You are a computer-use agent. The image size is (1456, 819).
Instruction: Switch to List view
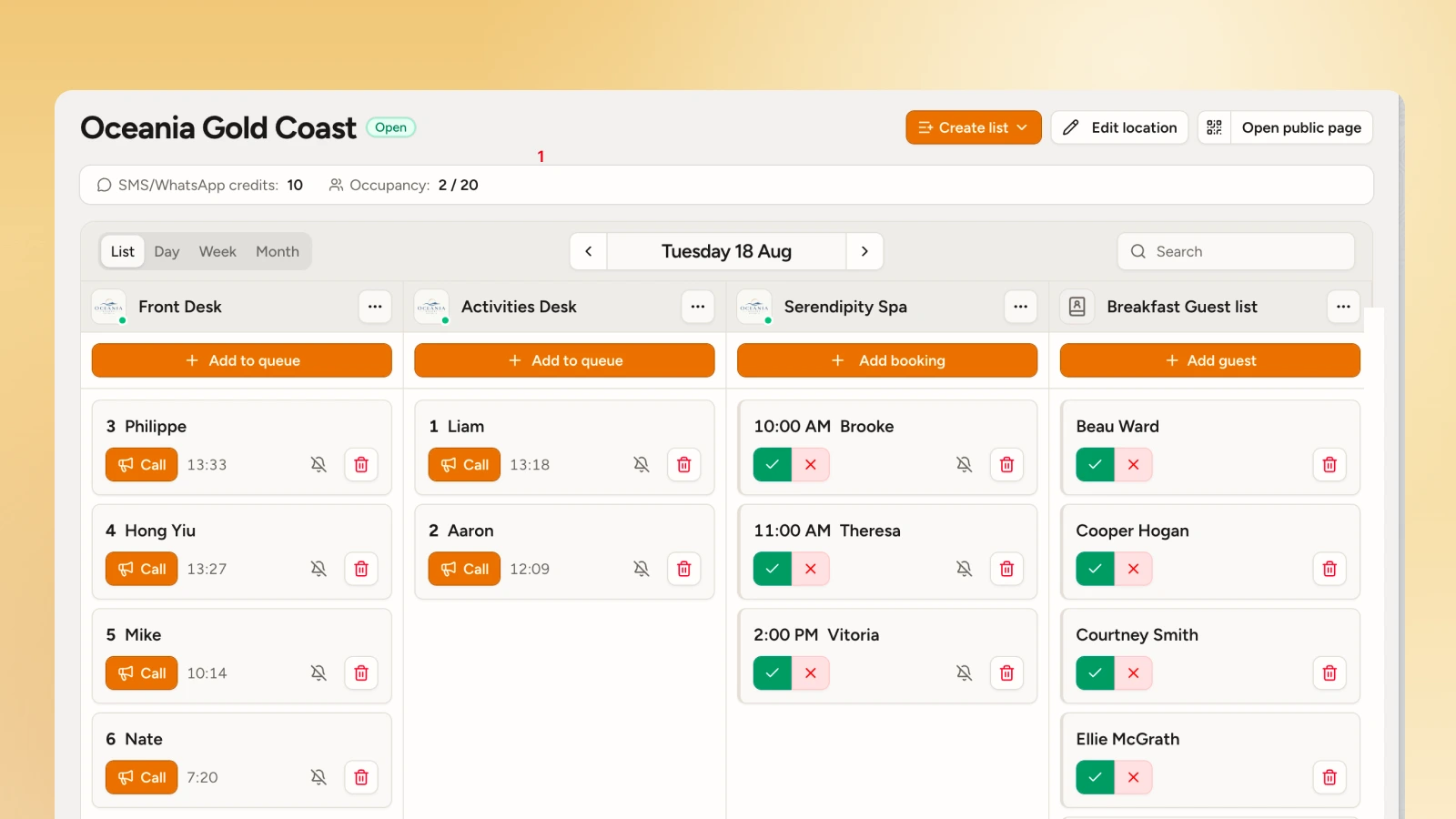pos(123,252)
